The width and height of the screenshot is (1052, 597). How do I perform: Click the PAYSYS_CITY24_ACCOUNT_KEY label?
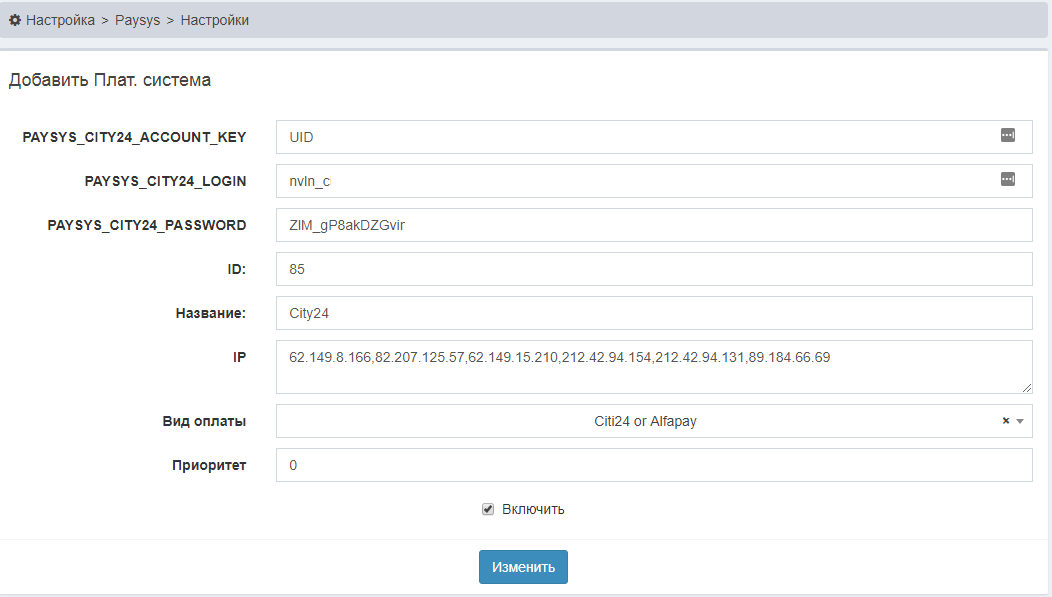pos(134,138)
